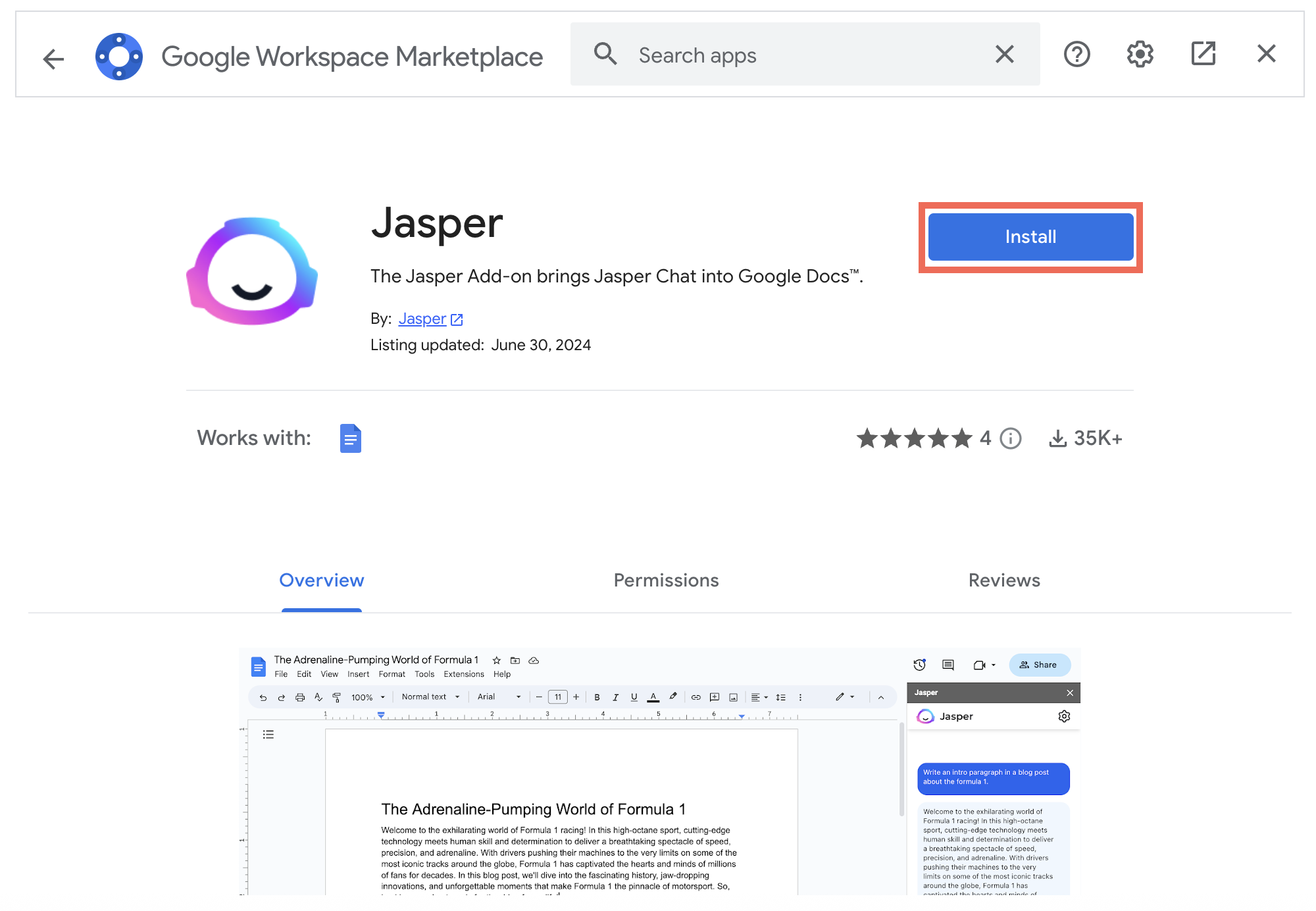The width and height of the screenshot is (1316, 911).
Task: Click the Google Workspace Marketplace logo
Action: click(x=119, y=57)
